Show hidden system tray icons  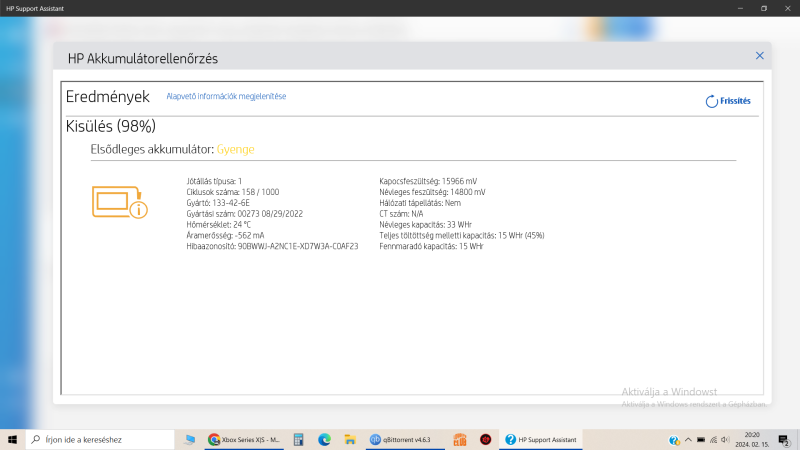coord(688,439)
